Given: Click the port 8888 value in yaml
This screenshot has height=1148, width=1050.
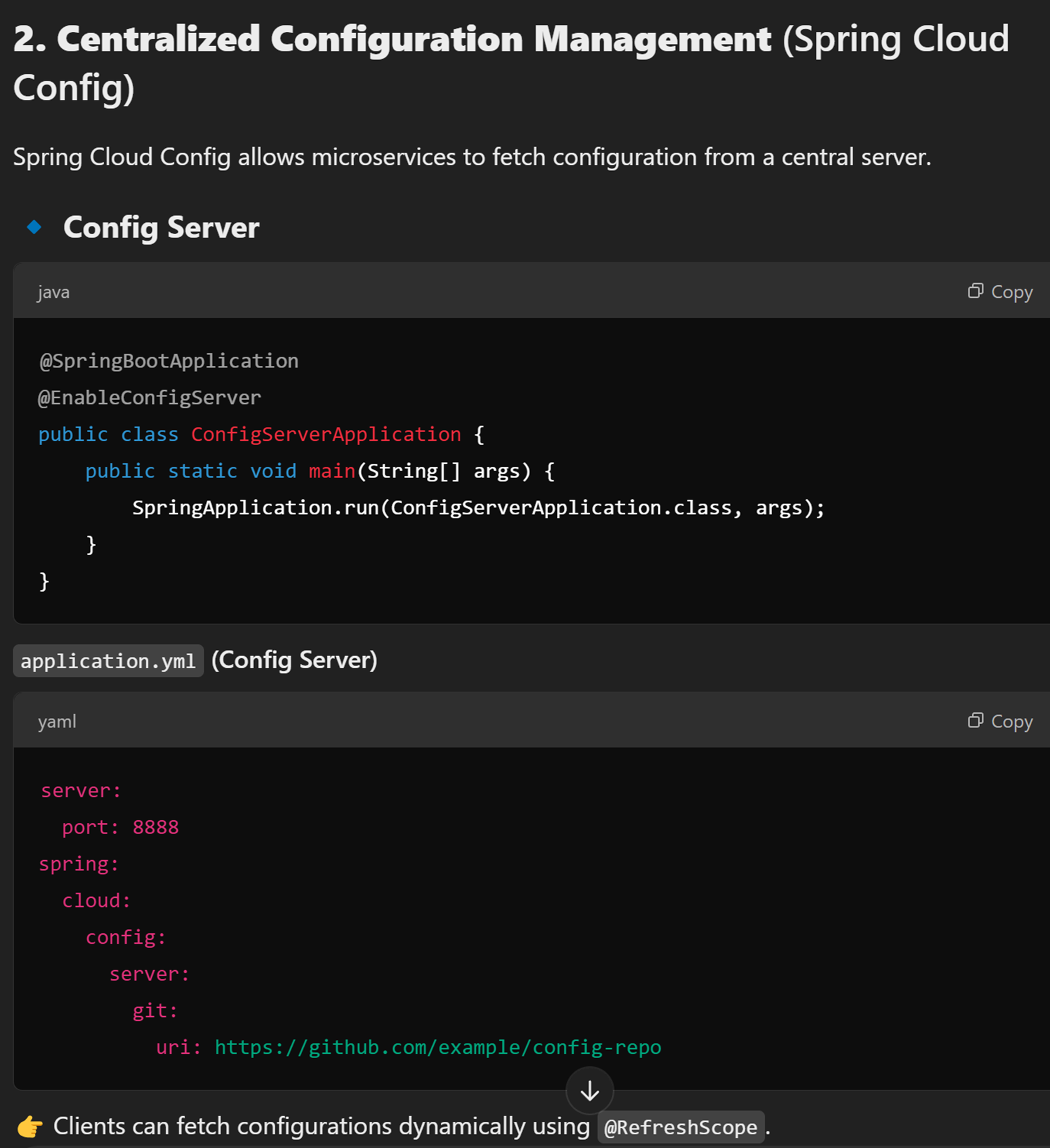Looking at the screenshot, I should [155, 827].
